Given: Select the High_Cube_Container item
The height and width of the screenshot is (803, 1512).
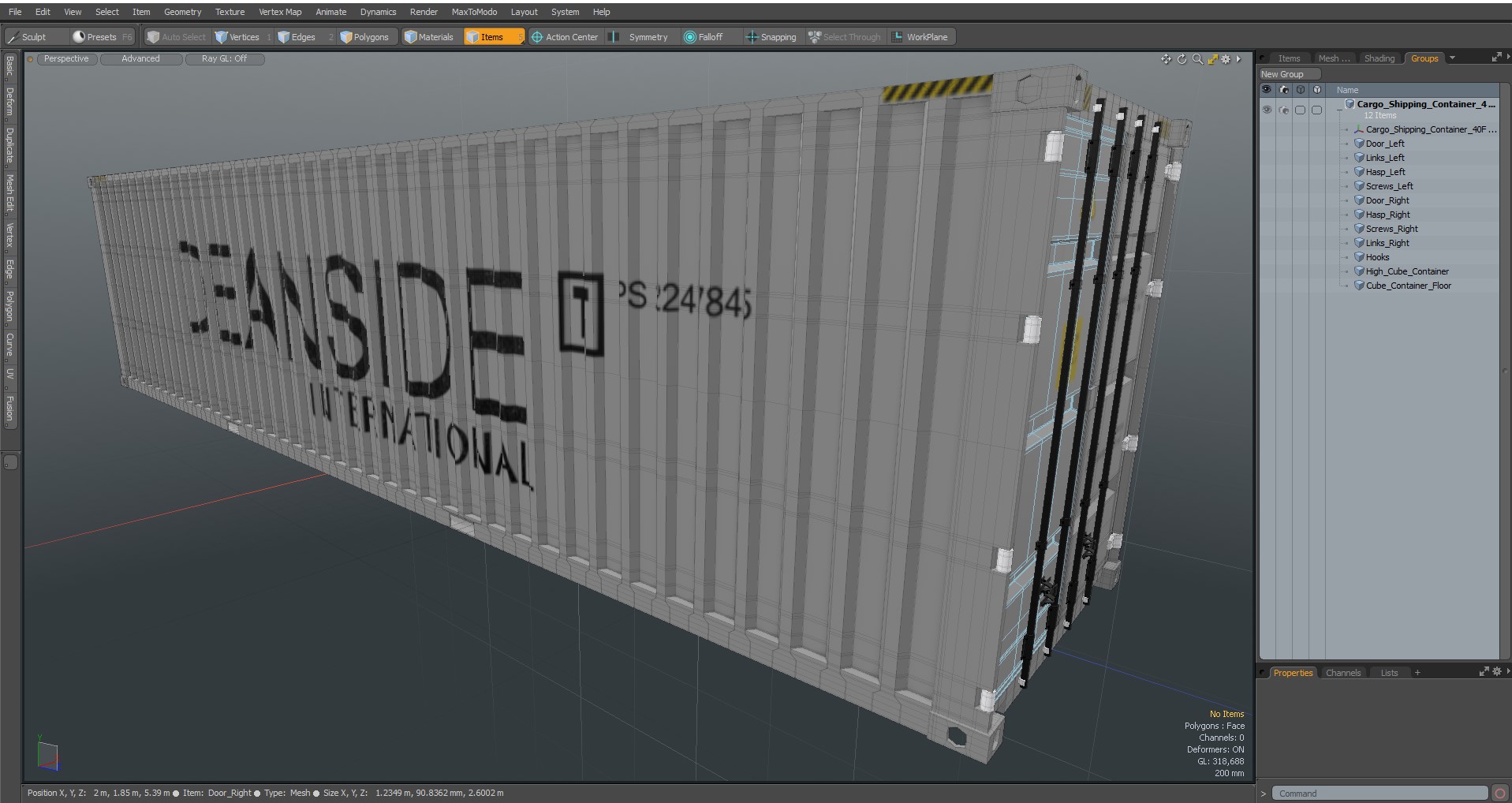Looking at the screenshot, I should (x=1407, y=271).
